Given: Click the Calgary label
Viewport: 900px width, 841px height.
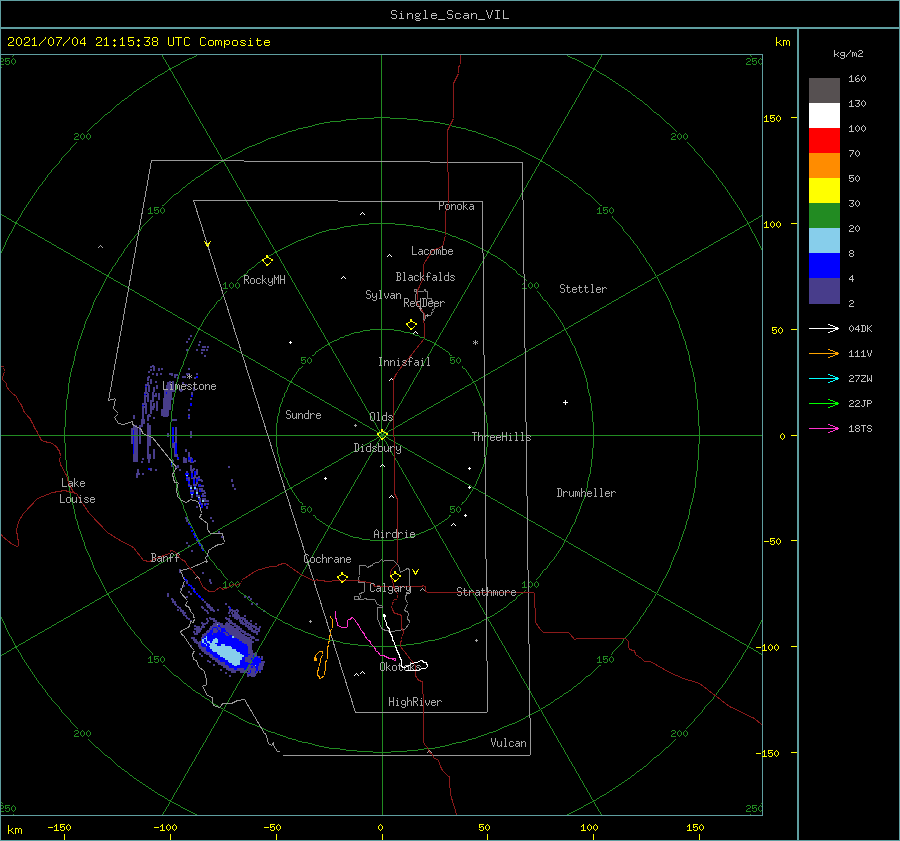Looking at the screenshot, I should (x=390, y=588).
